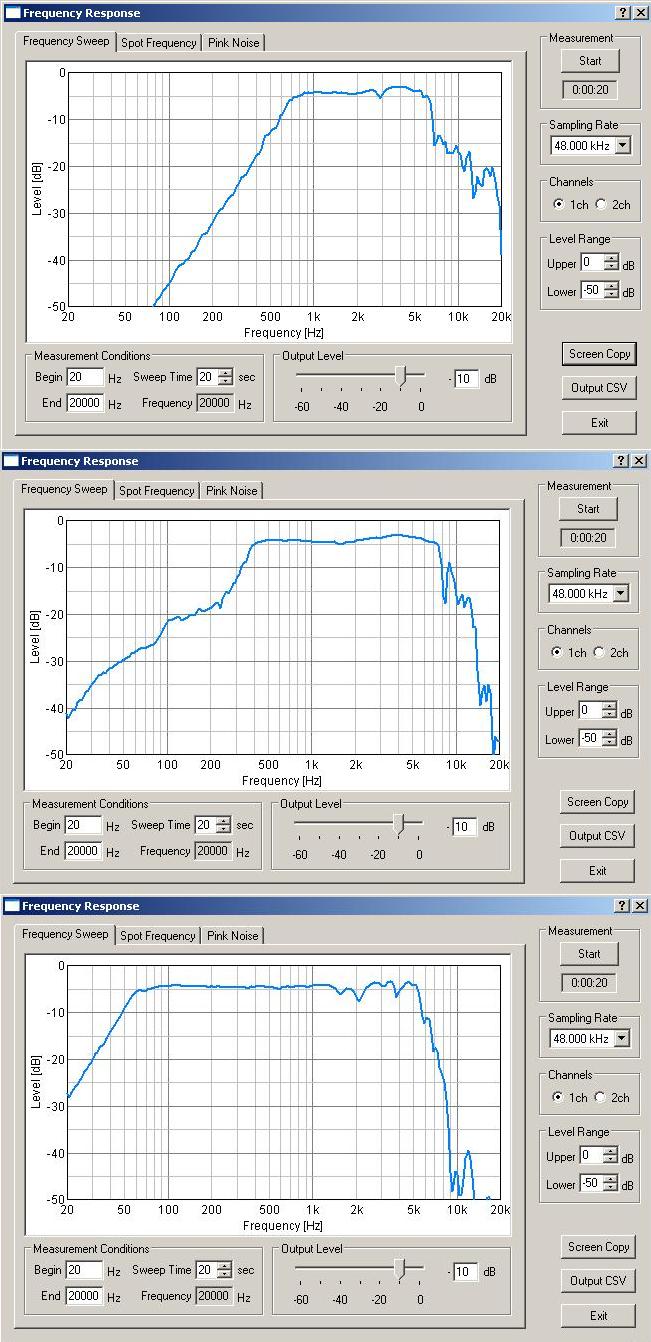Image resolution: width=651 pixels, height=1342 pixels.
Task: Open the Sampling Rate list in the bottom window
Action: 622,1039
